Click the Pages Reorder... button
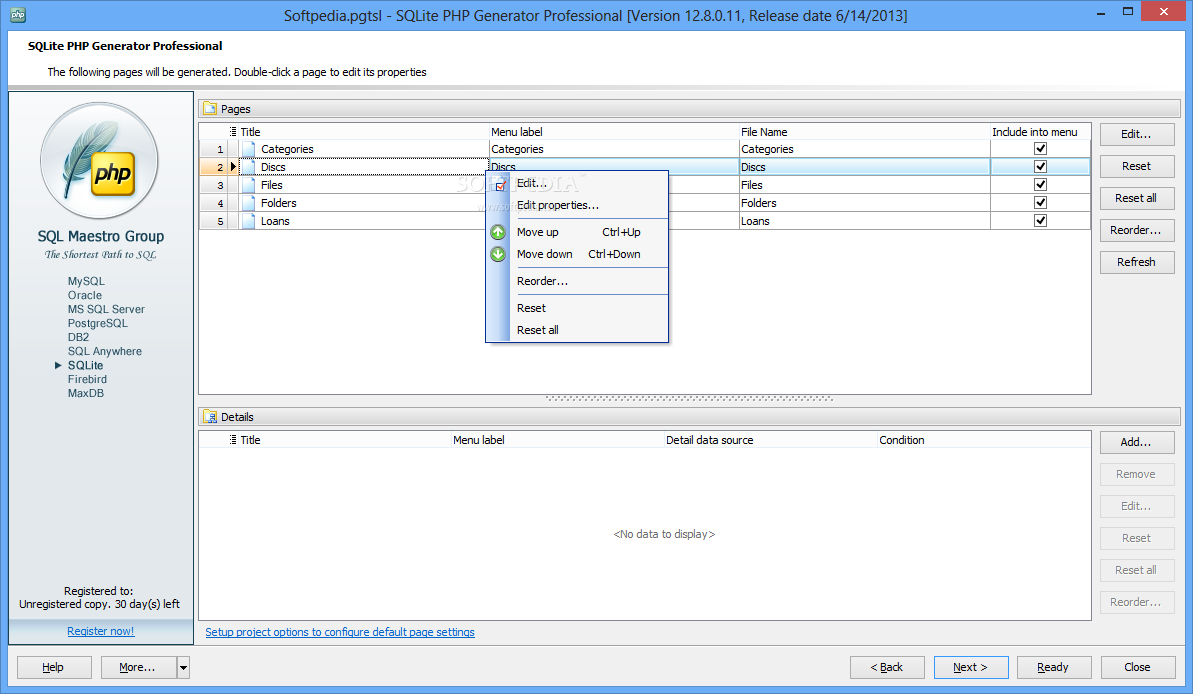This screenshot has width=1193, height=694. pyautogui.click(x=1137, y=230)
